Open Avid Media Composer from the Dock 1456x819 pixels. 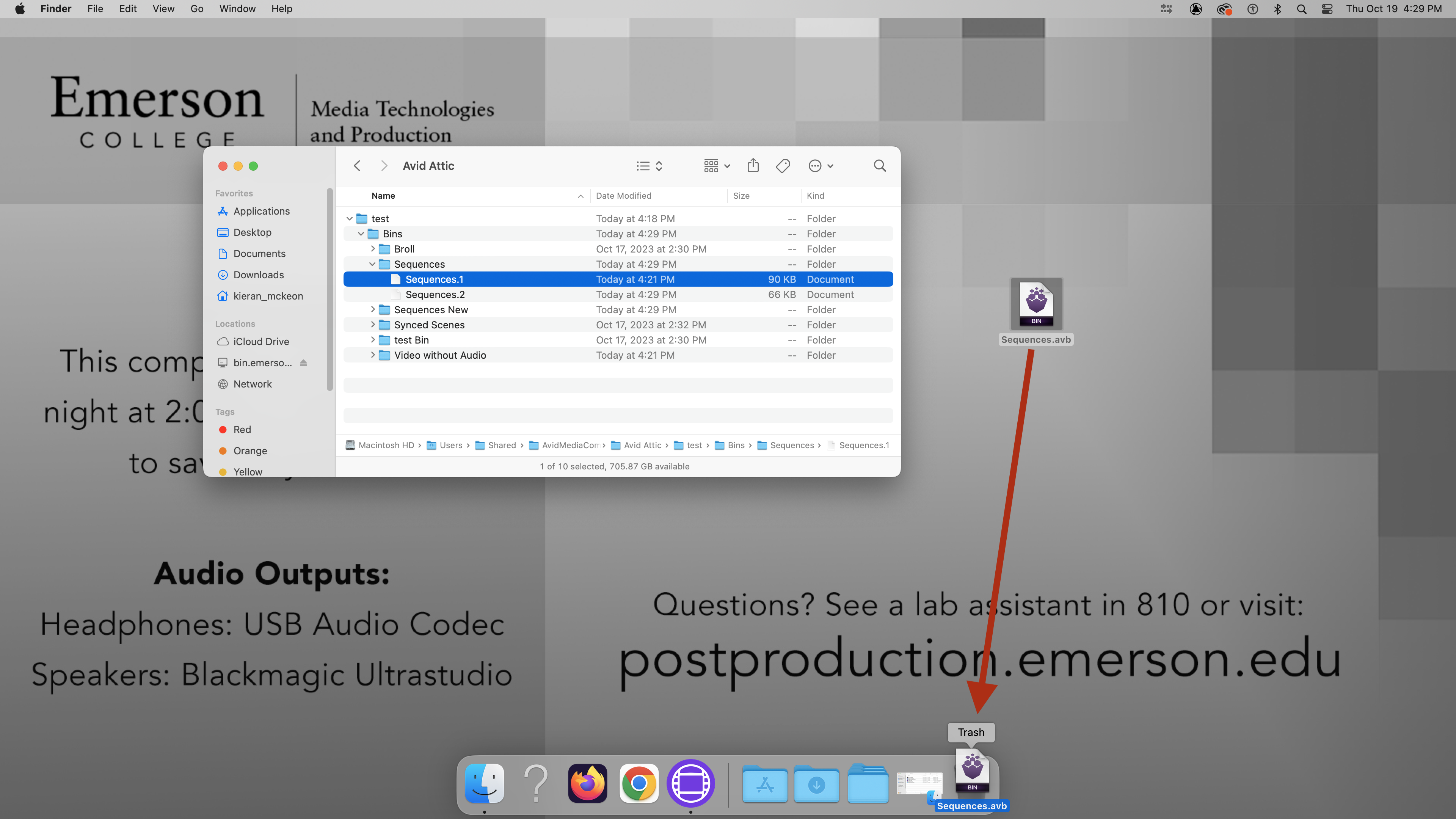tap(691, 783)
